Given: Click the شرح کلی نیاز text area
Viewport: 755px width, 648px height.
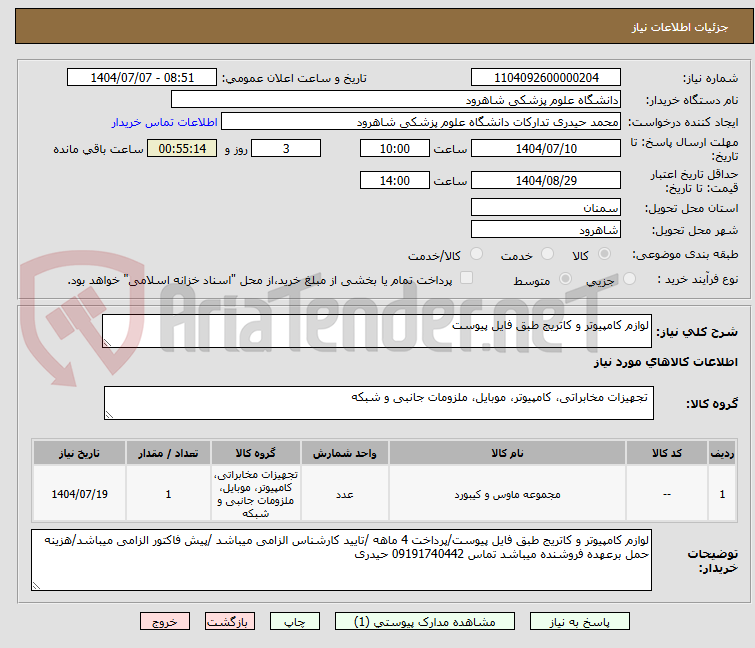Looking at the screenshot, I should 377,331.
